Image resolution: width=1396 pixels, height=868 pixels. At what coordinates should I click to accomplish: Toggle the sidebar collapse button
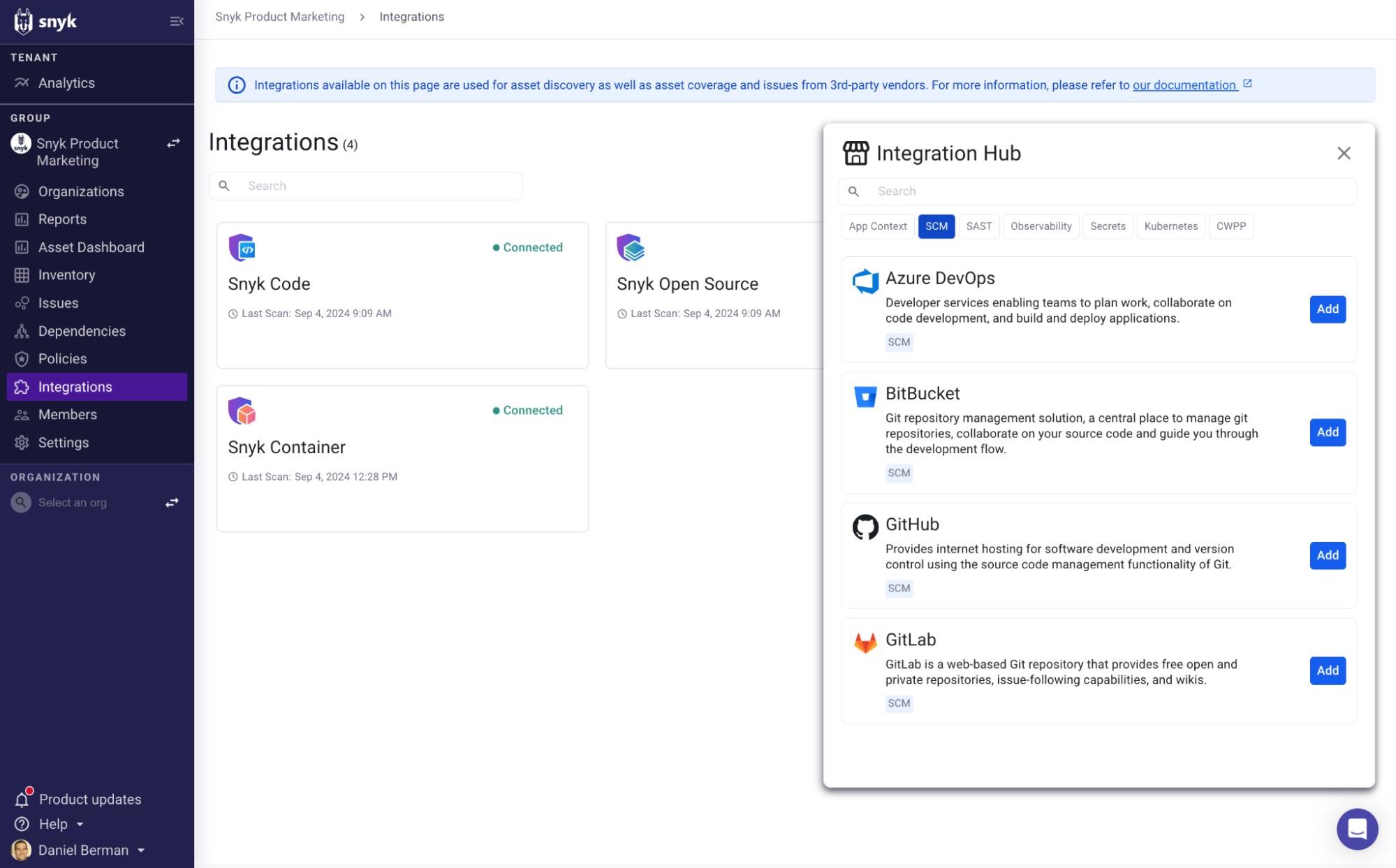(175, 21)
